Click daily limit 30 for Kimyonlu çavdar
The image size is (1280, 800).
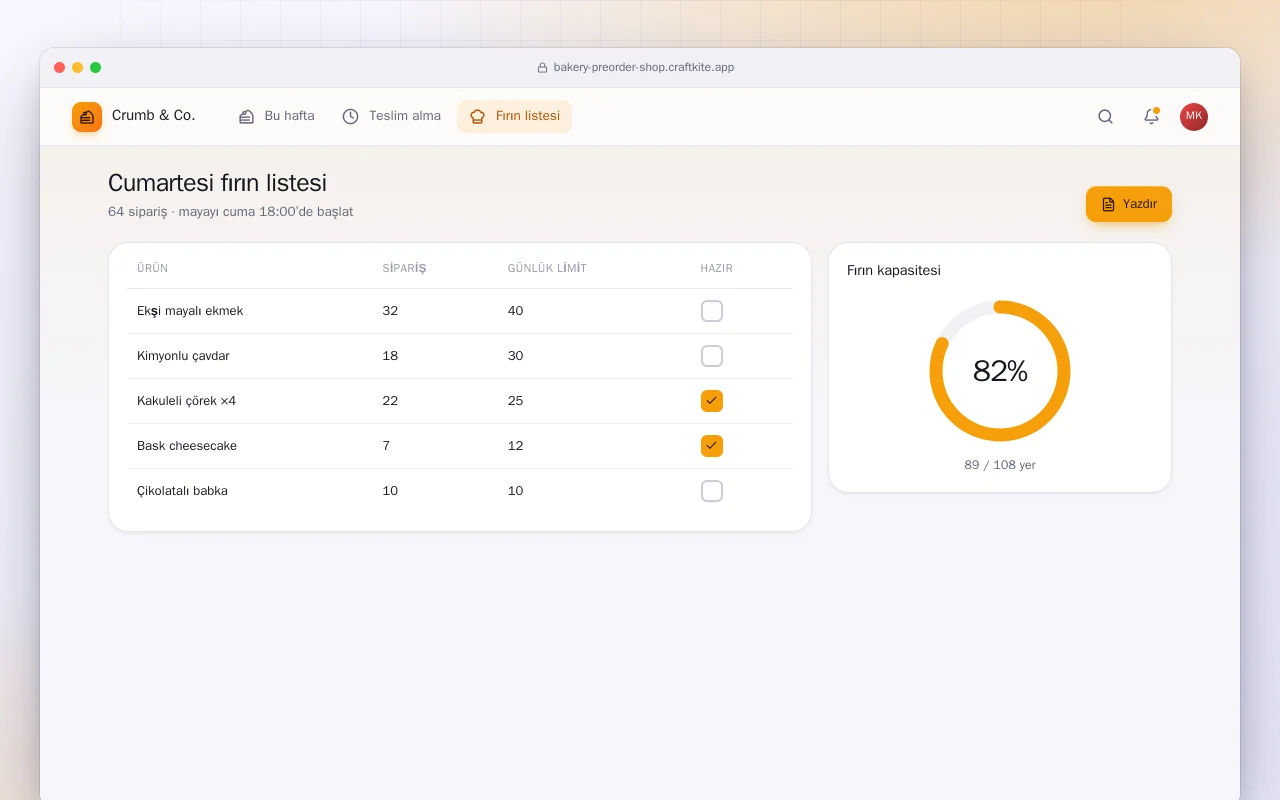point(515,356)
